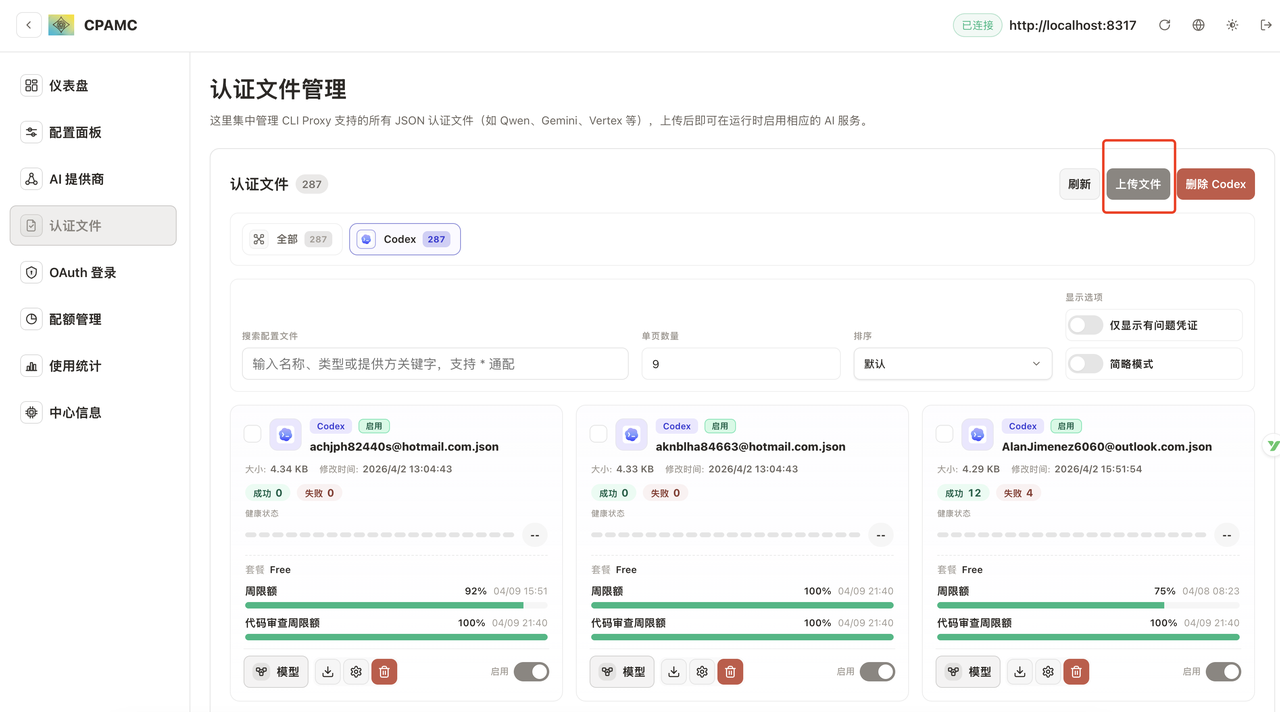Click the back chevron beside CPAMC logo
1280x712 pixels.
click(x=29, y=25)
